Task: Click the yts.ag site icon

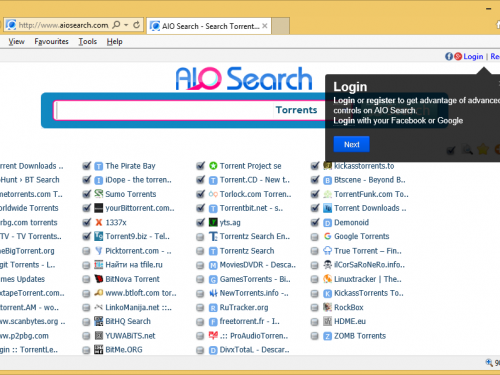Action: (213, 222)
